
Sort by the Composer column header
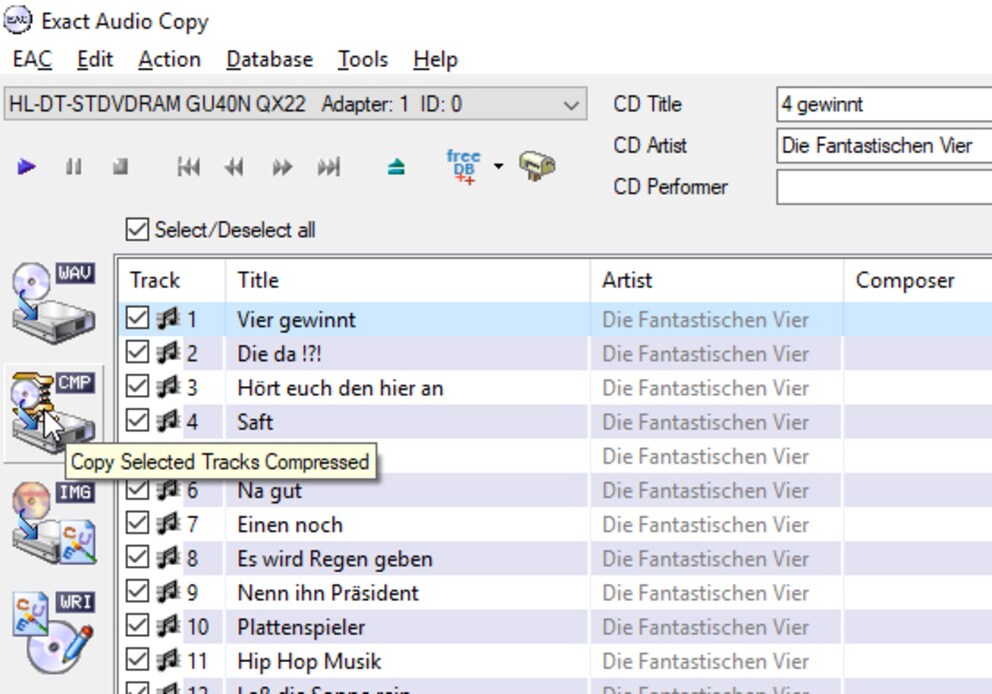[x=918, y=280]
